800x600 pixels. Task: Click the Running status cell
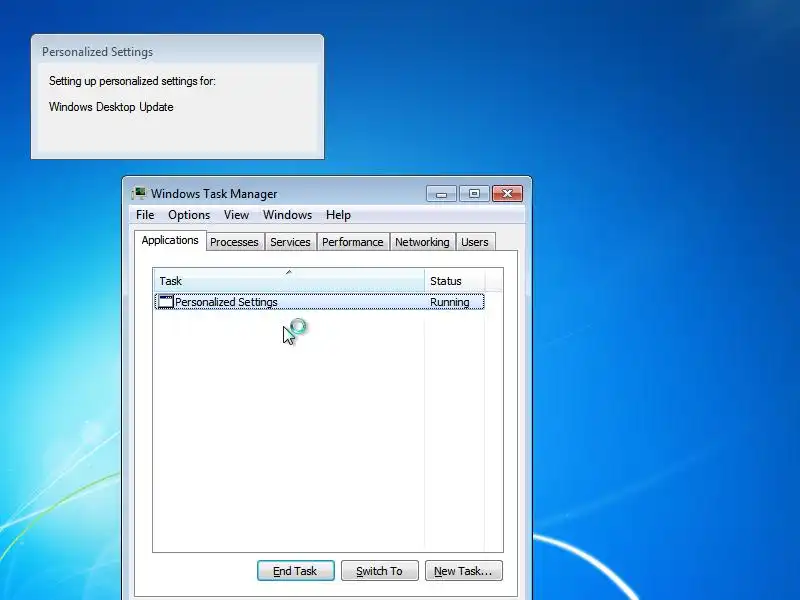coord(449,302)
